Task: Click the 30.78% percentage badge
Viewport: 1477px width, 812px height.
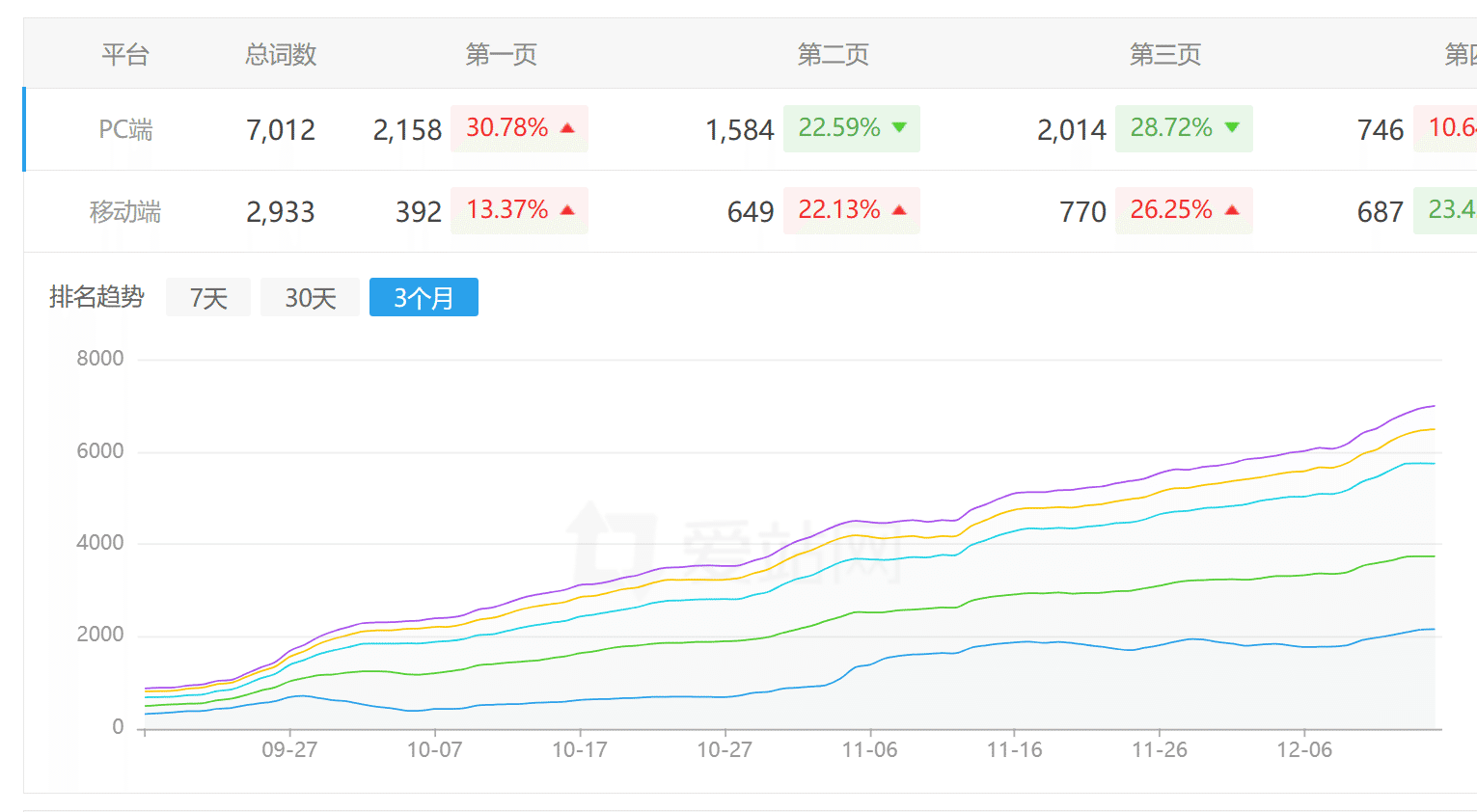Action: point(519,128)
